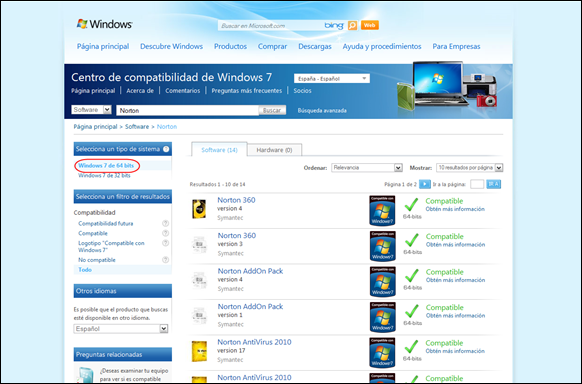Open the Español language dropdown under Otros idiomas
Viewport: 582px width, 384px height.
pos(121,329)
